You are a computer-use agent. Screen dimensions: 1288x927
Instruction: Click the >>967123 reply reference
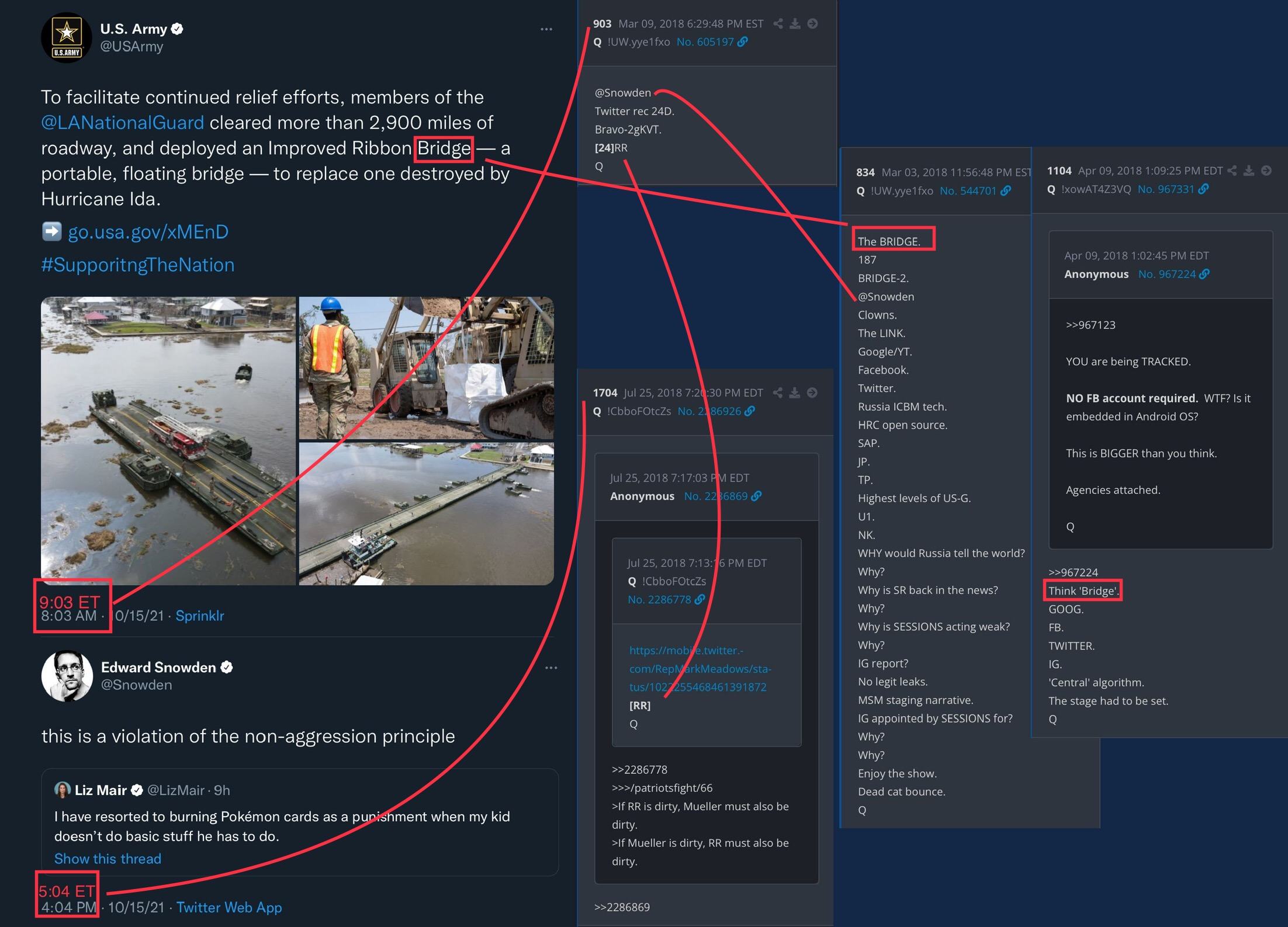[x=1090, y=325]
